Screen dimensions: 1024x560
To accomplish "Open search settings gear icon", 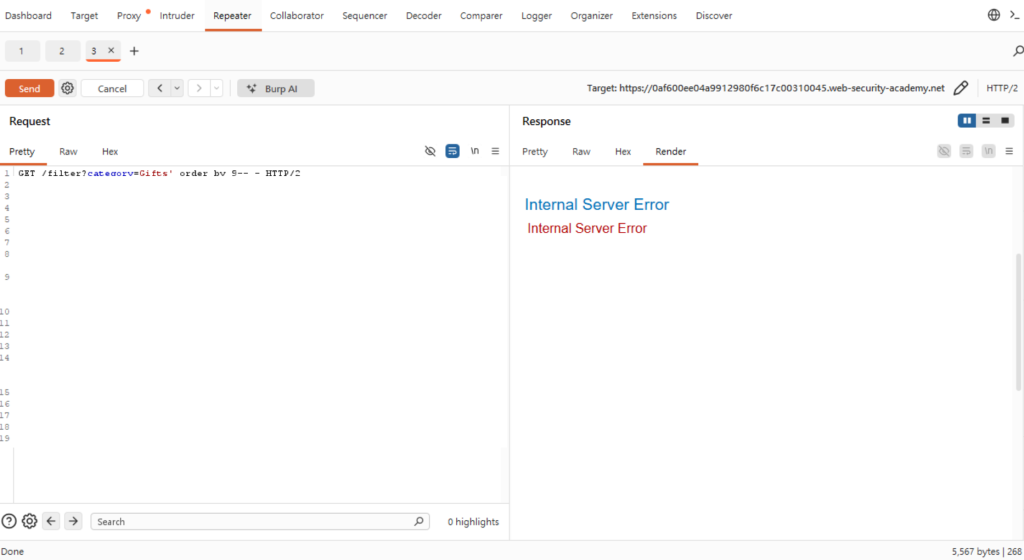I will (x=29, y=521).
